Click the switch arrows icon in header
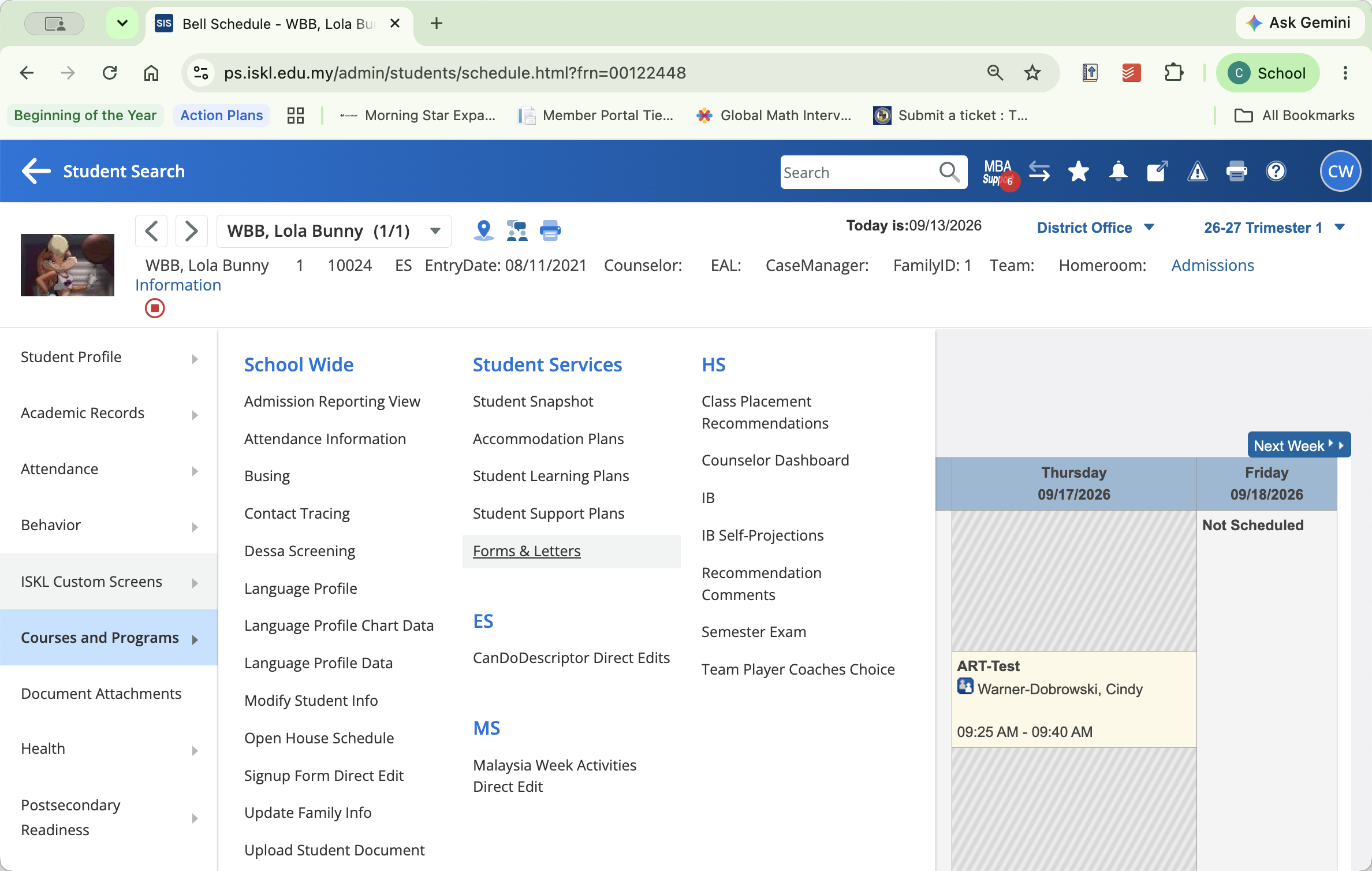Viewport: 1372px width, 871px height. pos(1039,172)
